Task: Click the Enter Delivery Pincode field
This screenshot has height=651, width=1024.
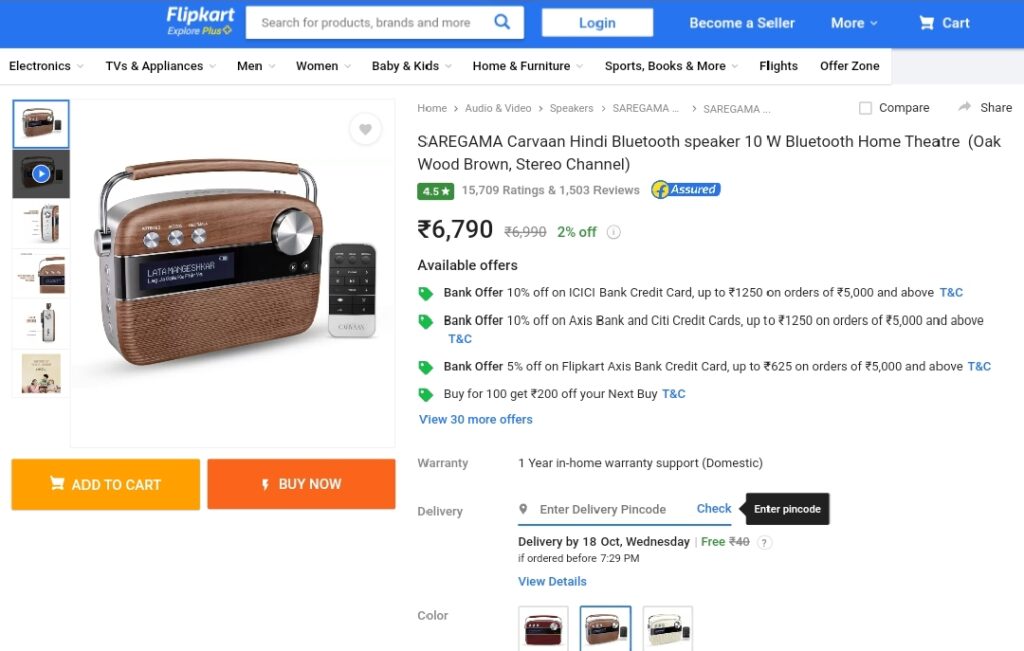Action: pyautogui.click(x=602, y=509)
